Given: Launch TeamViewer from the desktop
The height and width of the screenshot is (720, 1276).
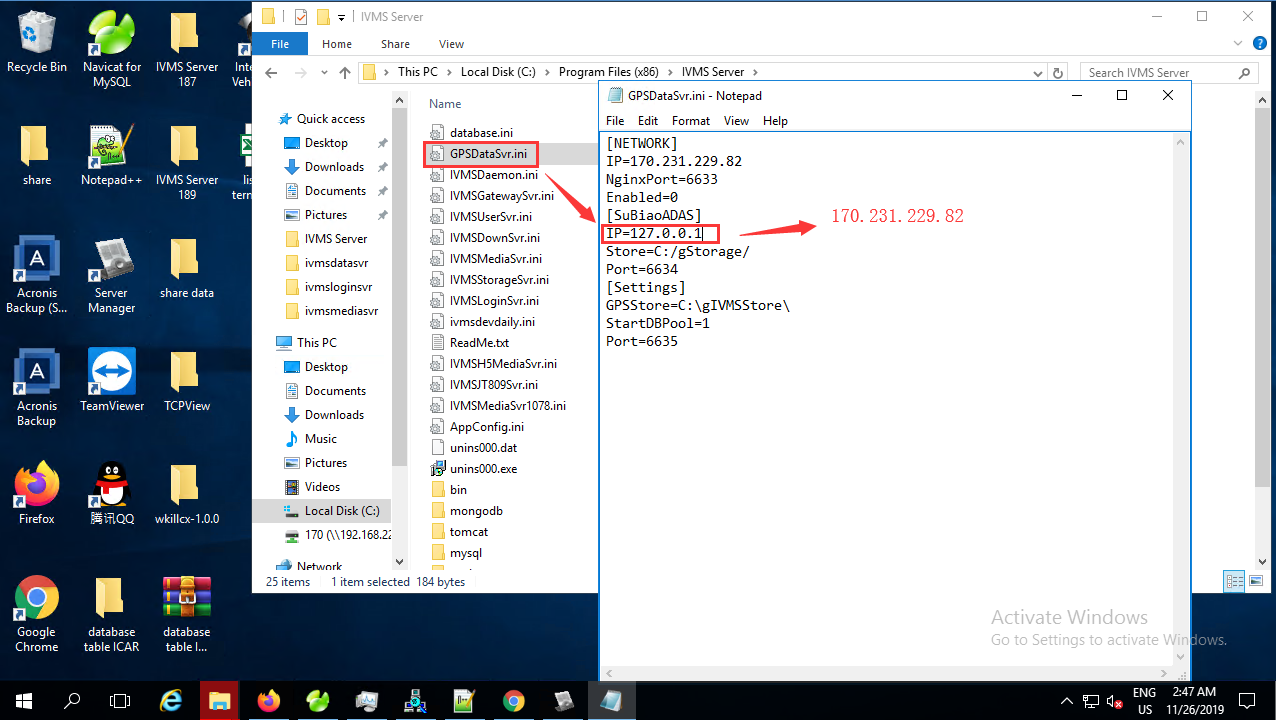Looking at the screenshot, I should [112, 380].
